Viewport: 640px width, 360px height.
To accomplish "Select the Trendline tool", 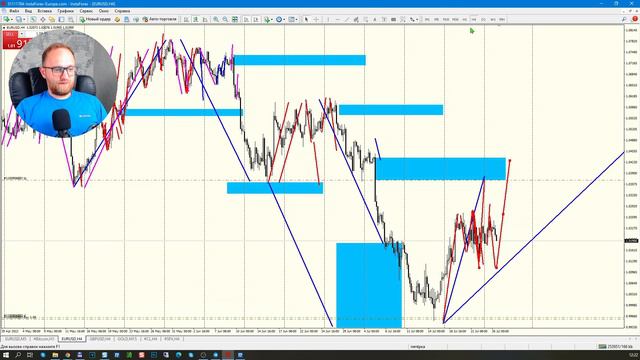I will pos(347,19).
